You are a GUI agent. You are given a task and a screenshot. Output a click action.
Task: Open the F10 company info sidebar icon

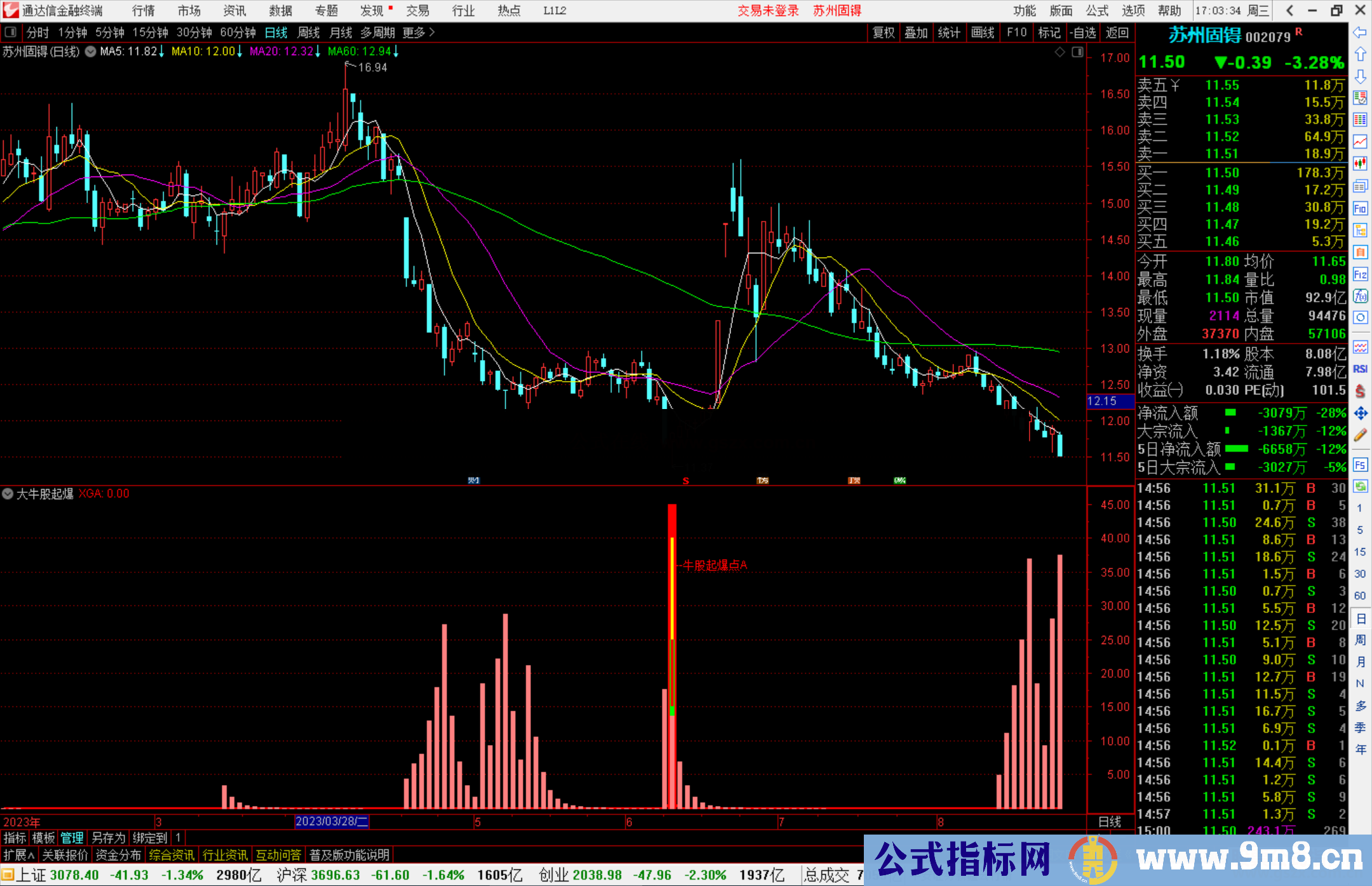coord(1360,208)
